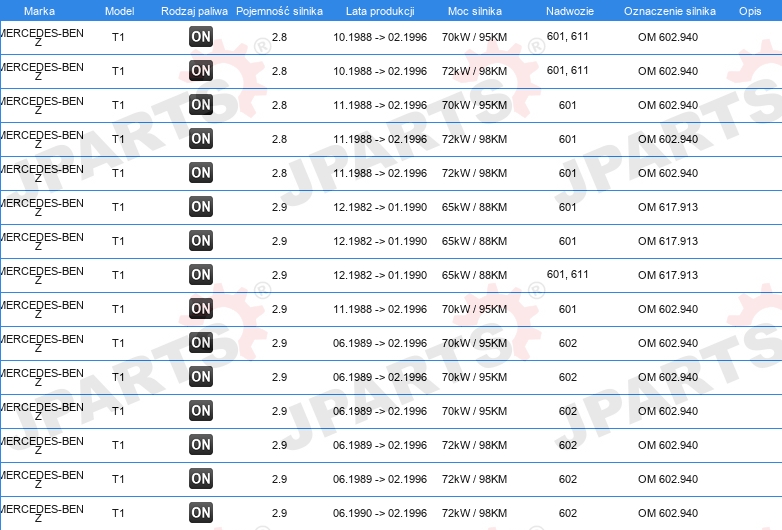
Task: Click model T1 in the 2.9 11.1988 row
Action: click(118, 309)
